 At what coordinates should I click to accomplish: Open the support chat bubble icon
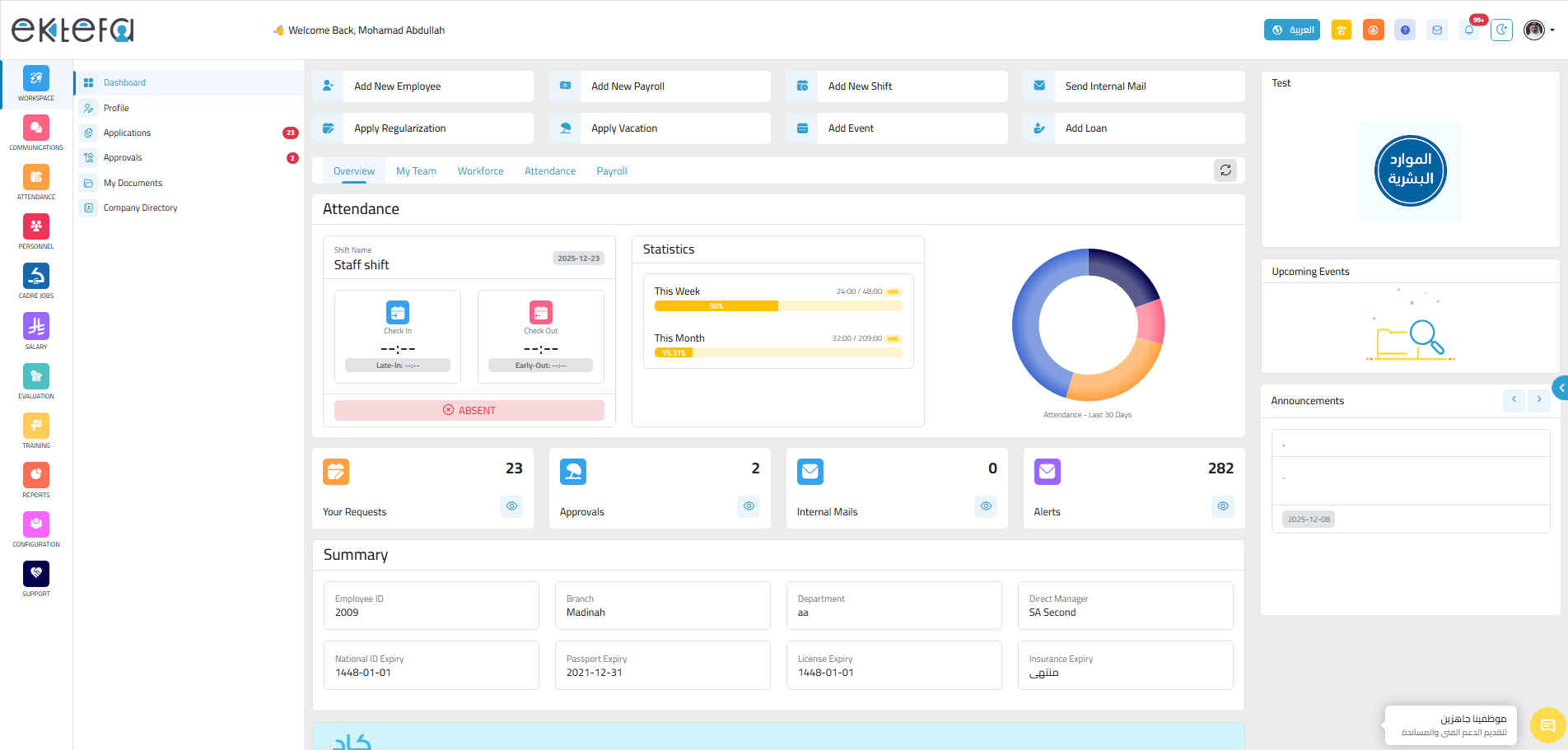click(x=1547, y=725)
